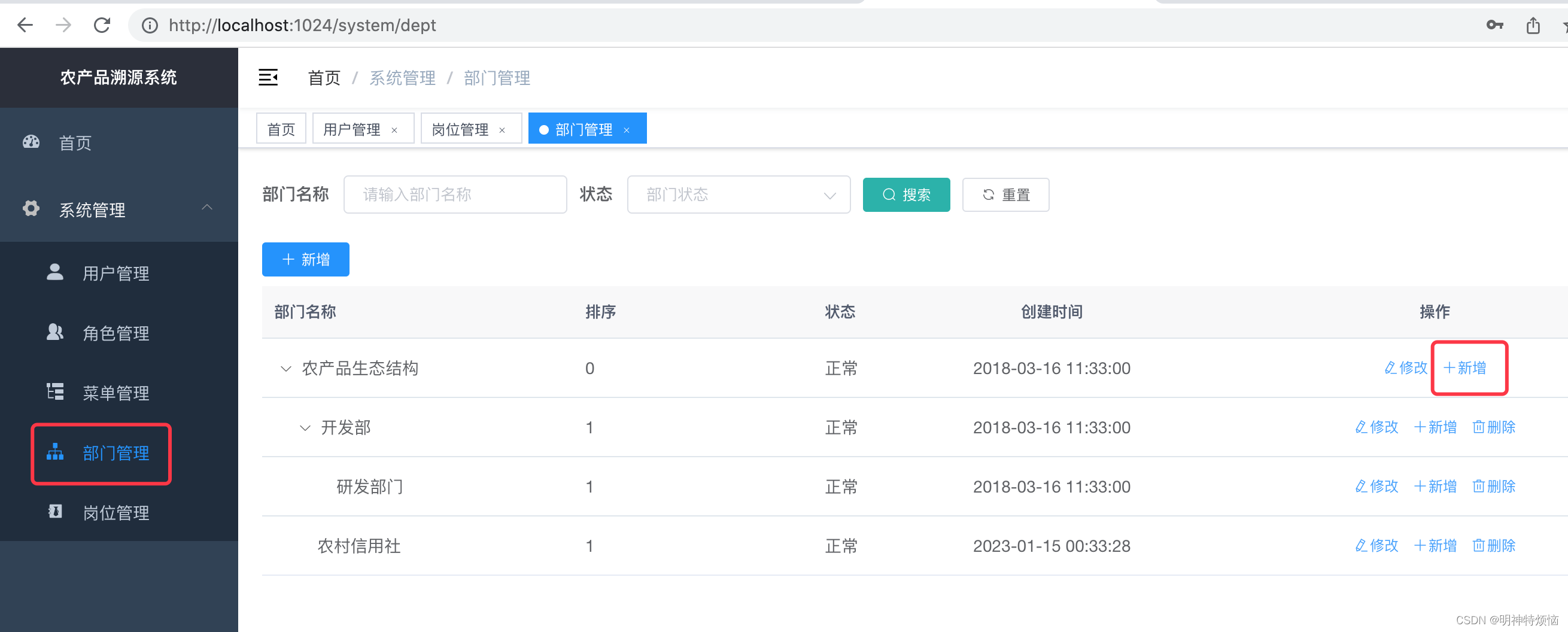Click the gear icon for 系统管理

click(31, 208)
